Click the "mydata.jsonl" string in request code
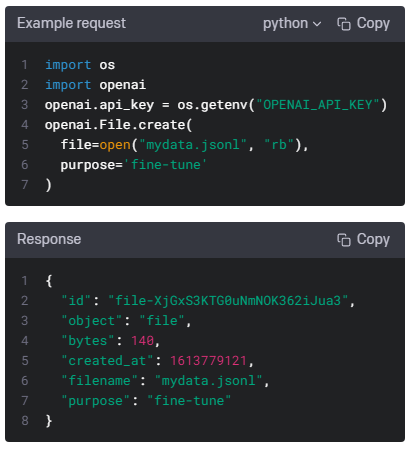The height and width of the screenshot is (449, 412). tap(193, 145)
